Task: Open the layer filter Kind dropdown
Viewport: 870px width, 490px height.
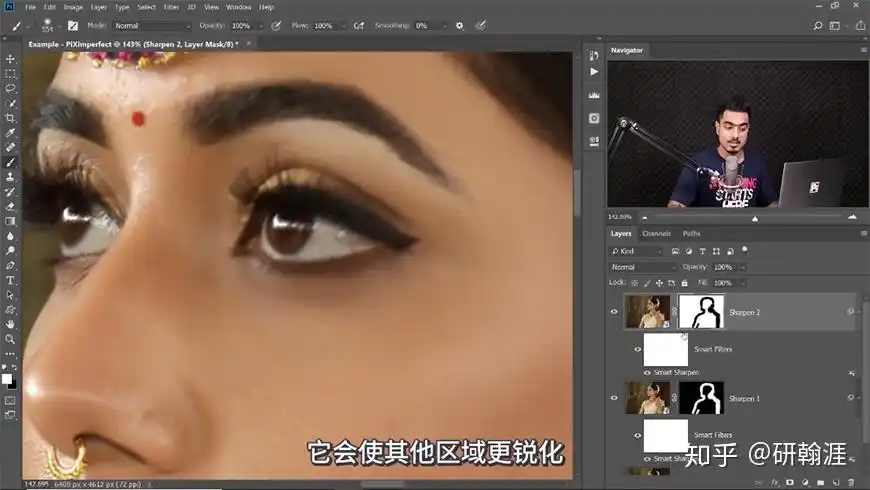Action: (x=636, y=251)
